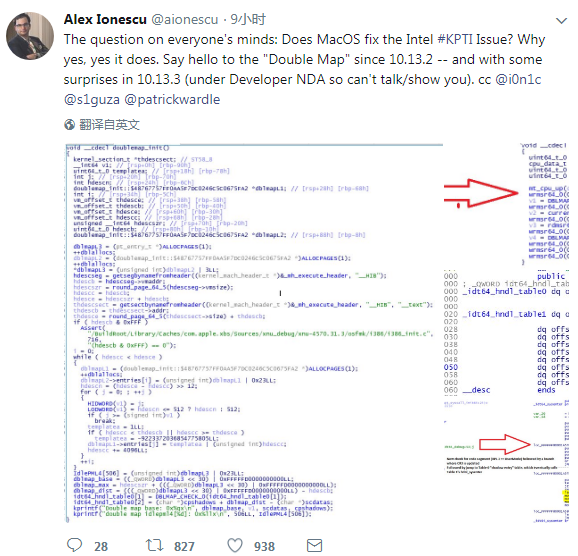Click the 827 retweet count
The image size is (578, 556).
pos(184,546)
